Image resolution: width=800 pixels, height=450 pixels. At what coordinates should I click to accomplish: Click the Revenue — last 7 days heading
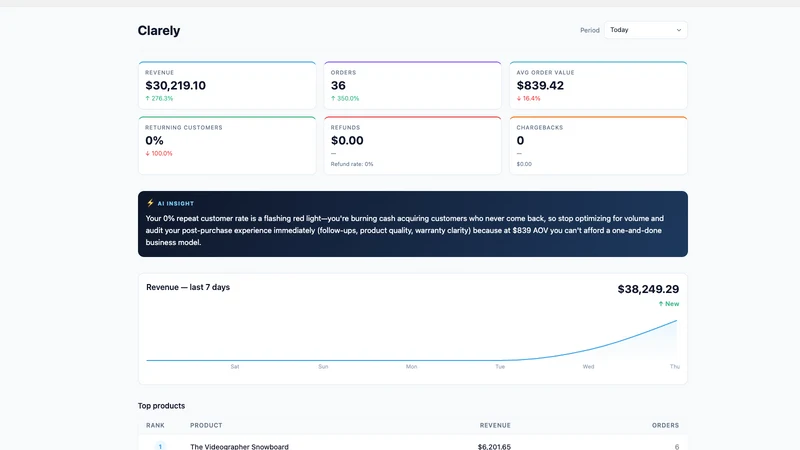click(188, 287)
